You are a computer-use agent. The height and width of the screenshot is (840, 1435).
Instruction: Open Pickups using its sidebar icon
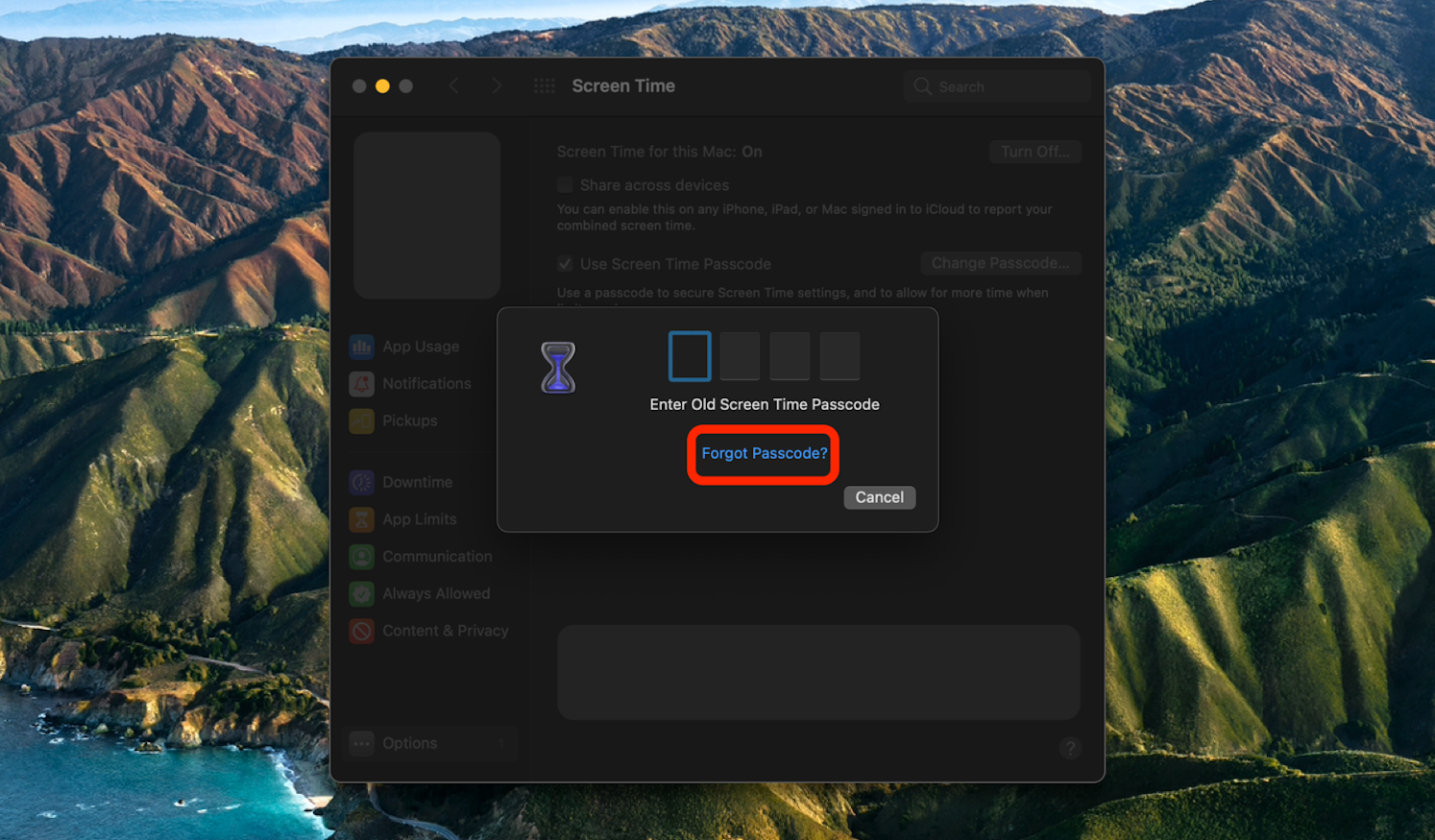(x=362, y=420)
